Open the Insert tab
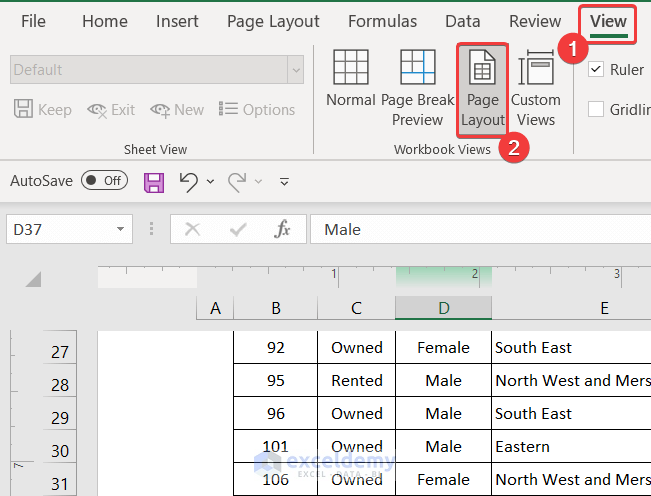The image size is (651, 496). pos(177,21)
